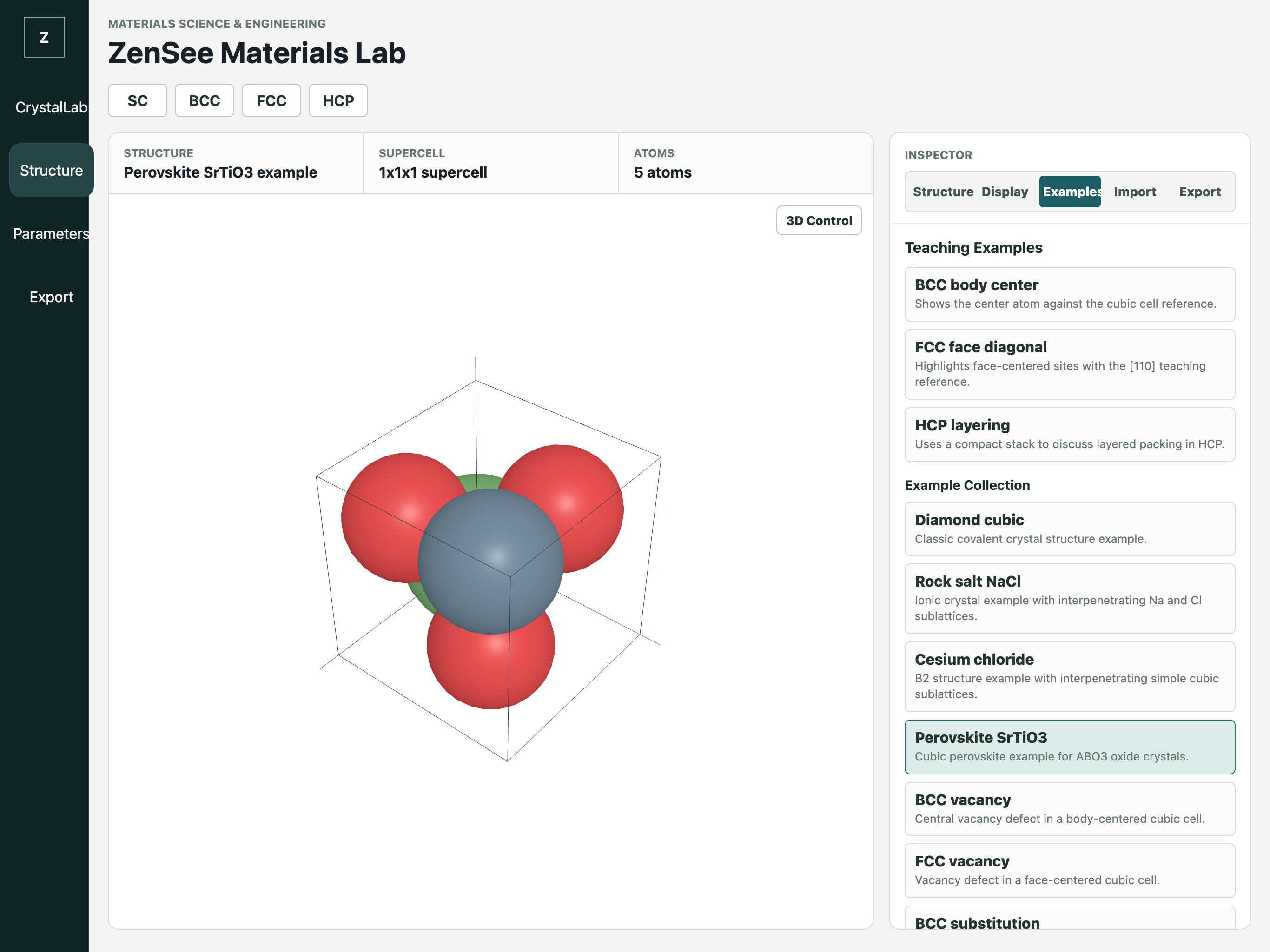Screen dimensions: 1270x952
Task: Click 'Perovskite SrTiO3 example' structure text
Action: (220, 172)
